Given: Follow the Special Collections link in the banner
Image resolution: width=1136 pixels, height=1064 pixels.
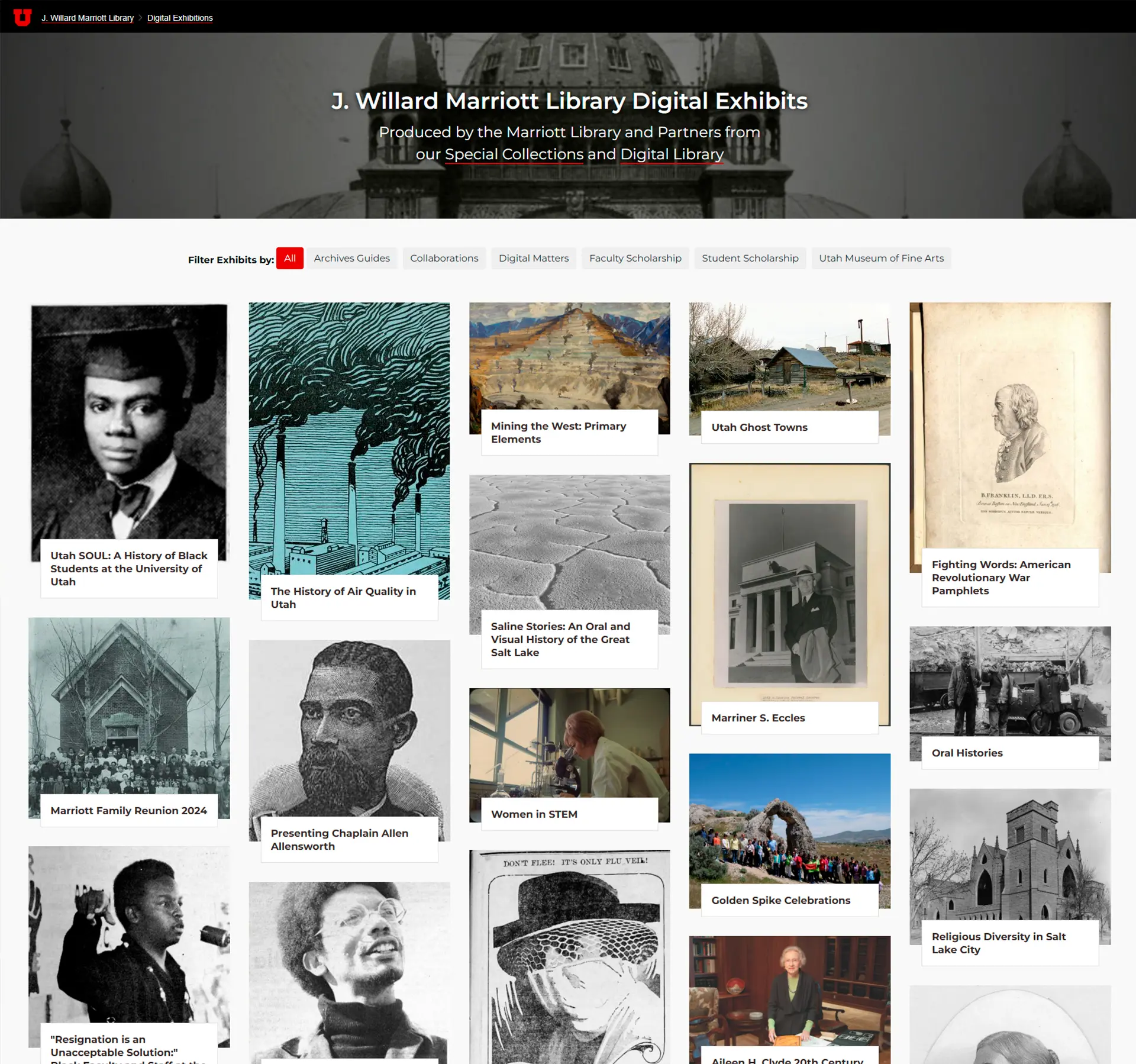Looking at the screenshot, I should tap(514, 154).
